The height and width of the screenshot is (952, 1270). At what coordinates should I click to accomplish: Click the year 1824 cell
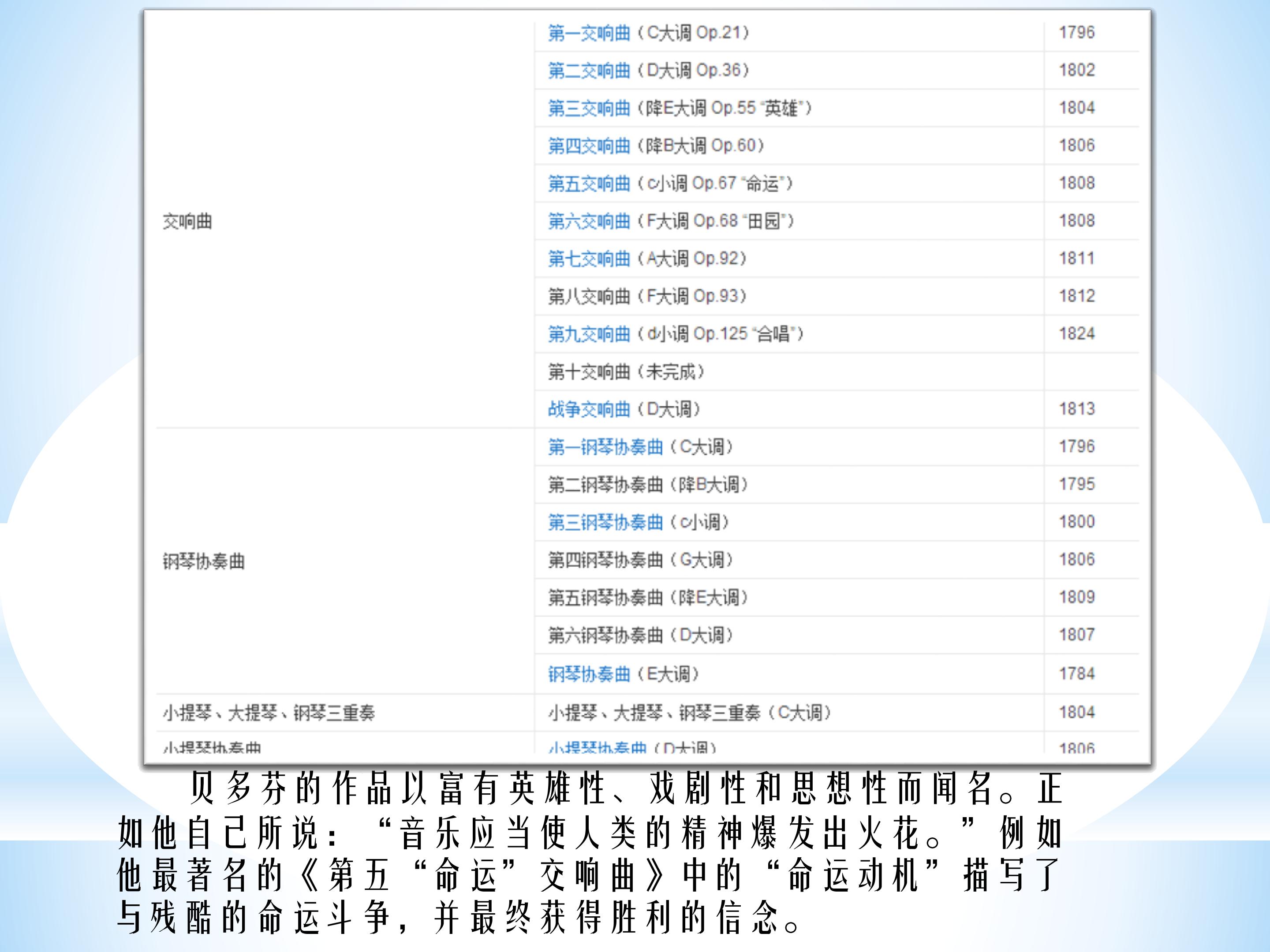(x=1076, y=333)
